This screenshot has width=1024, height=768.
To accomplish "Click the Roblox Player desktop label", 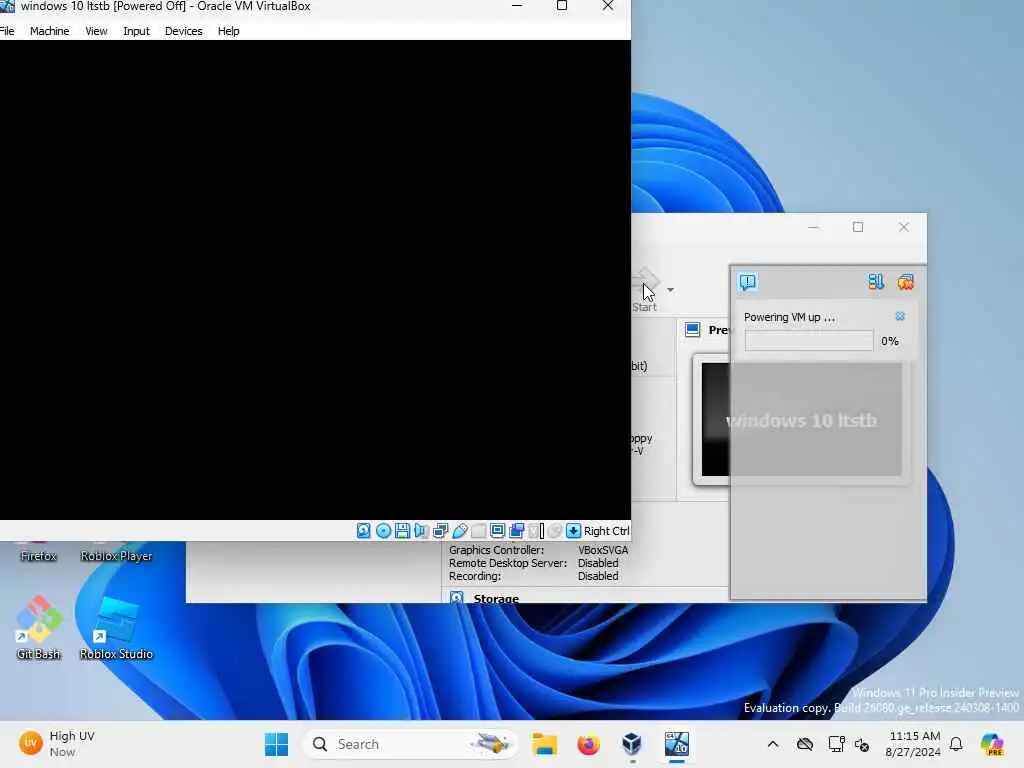I will (x=116, y=556).
